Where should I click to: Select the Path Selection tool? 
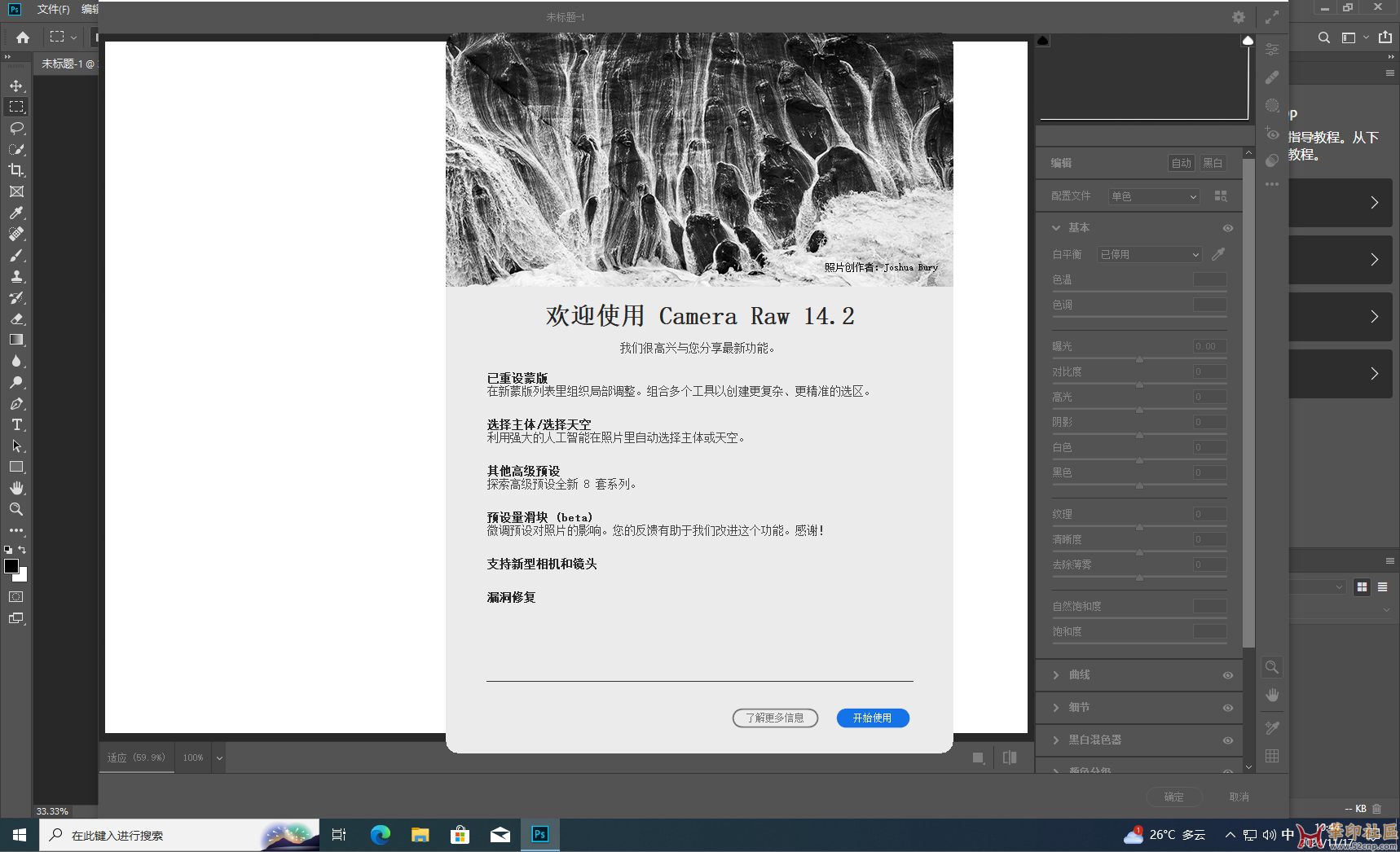[16, 446]
